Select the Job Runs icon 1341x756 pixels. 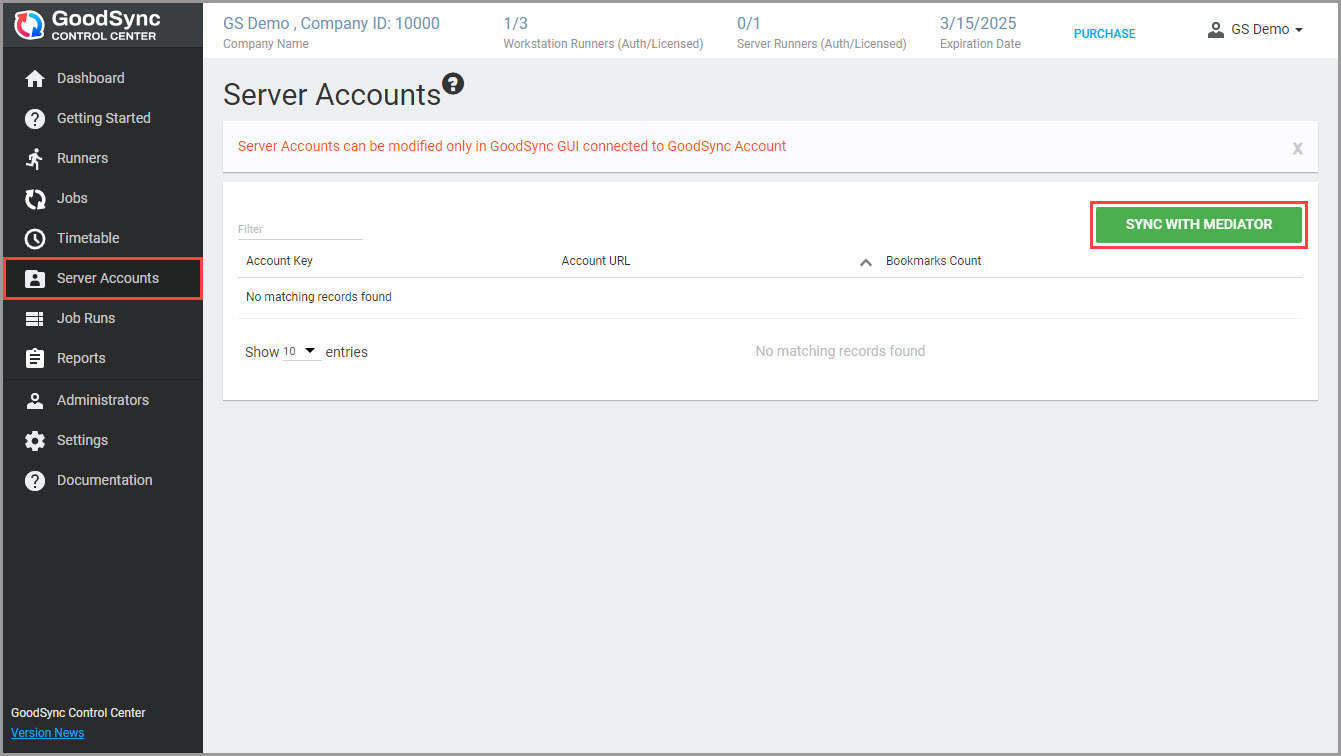(35, 318)
